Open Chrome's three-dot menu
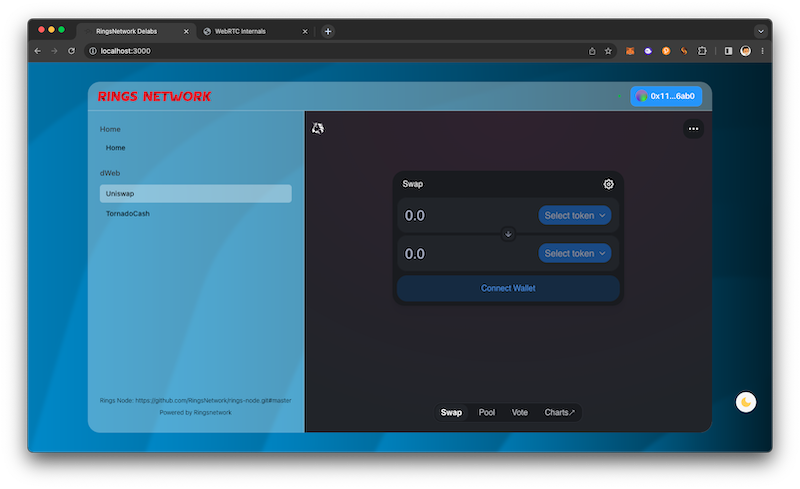The image size is (800, 489). [x=762, y=51]
